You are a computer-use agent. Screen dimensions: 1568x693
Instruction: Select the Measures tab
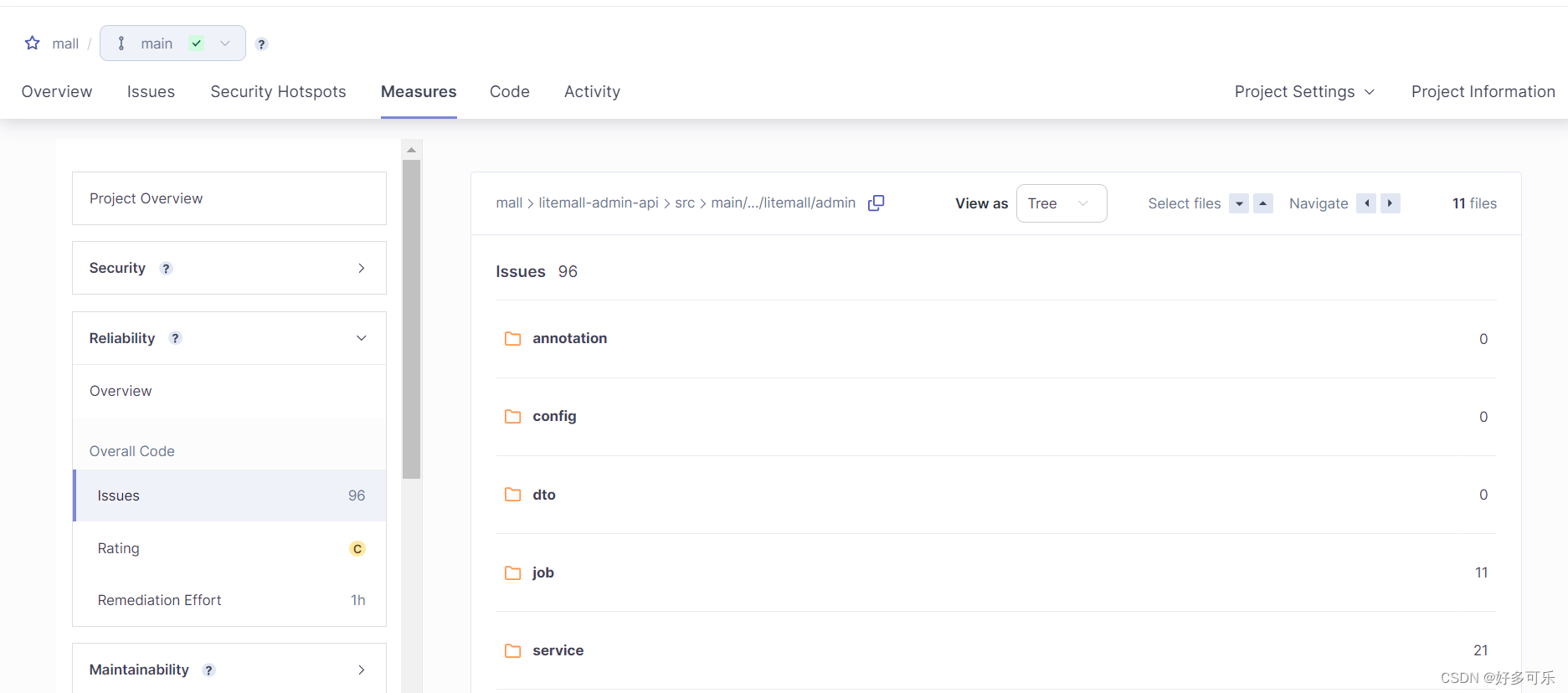pos(419,91)
